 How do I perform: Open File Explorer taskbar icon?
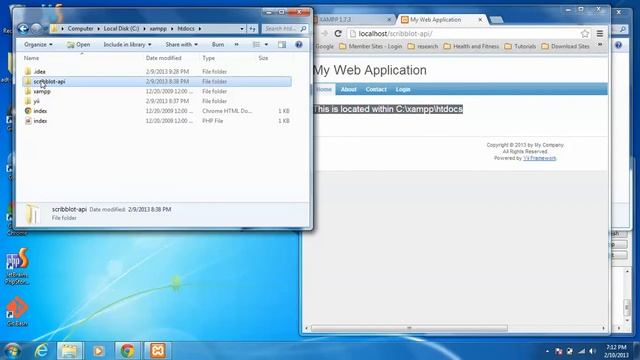[69, 351]
